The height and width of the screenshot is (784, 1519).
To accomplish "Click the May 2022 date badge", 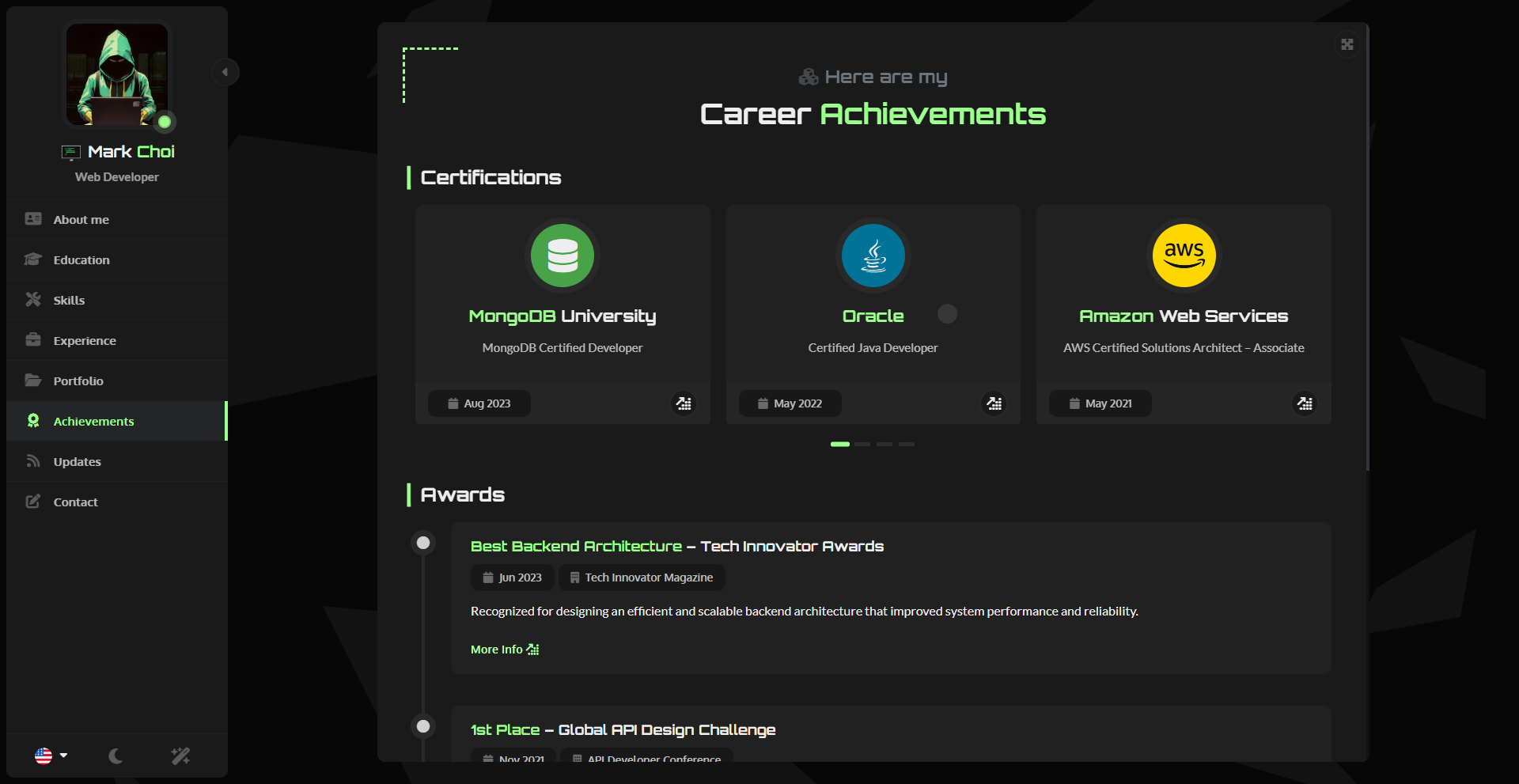I will coord(790,403).
